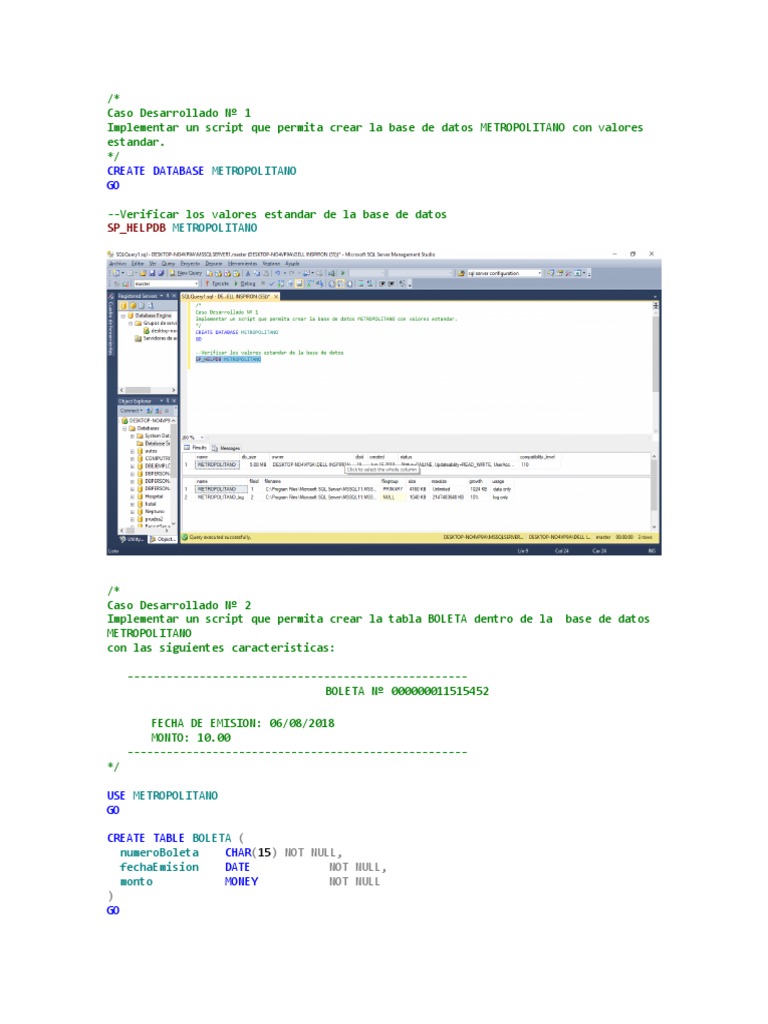Screen dimensions: 768x1024
Task: Click the highlighted SP_HELPDB METROPOLITANO line in the editor
Action: click(228, 359)
